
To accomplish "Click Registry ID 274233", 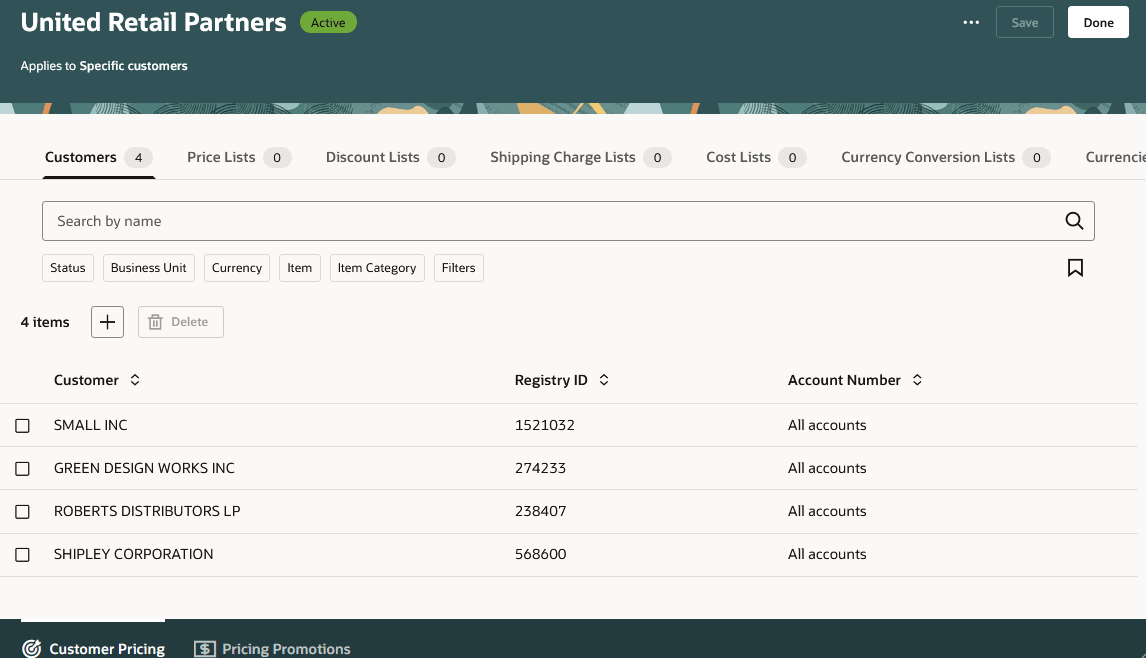I will pyautogui.click(x=540, y=468).
